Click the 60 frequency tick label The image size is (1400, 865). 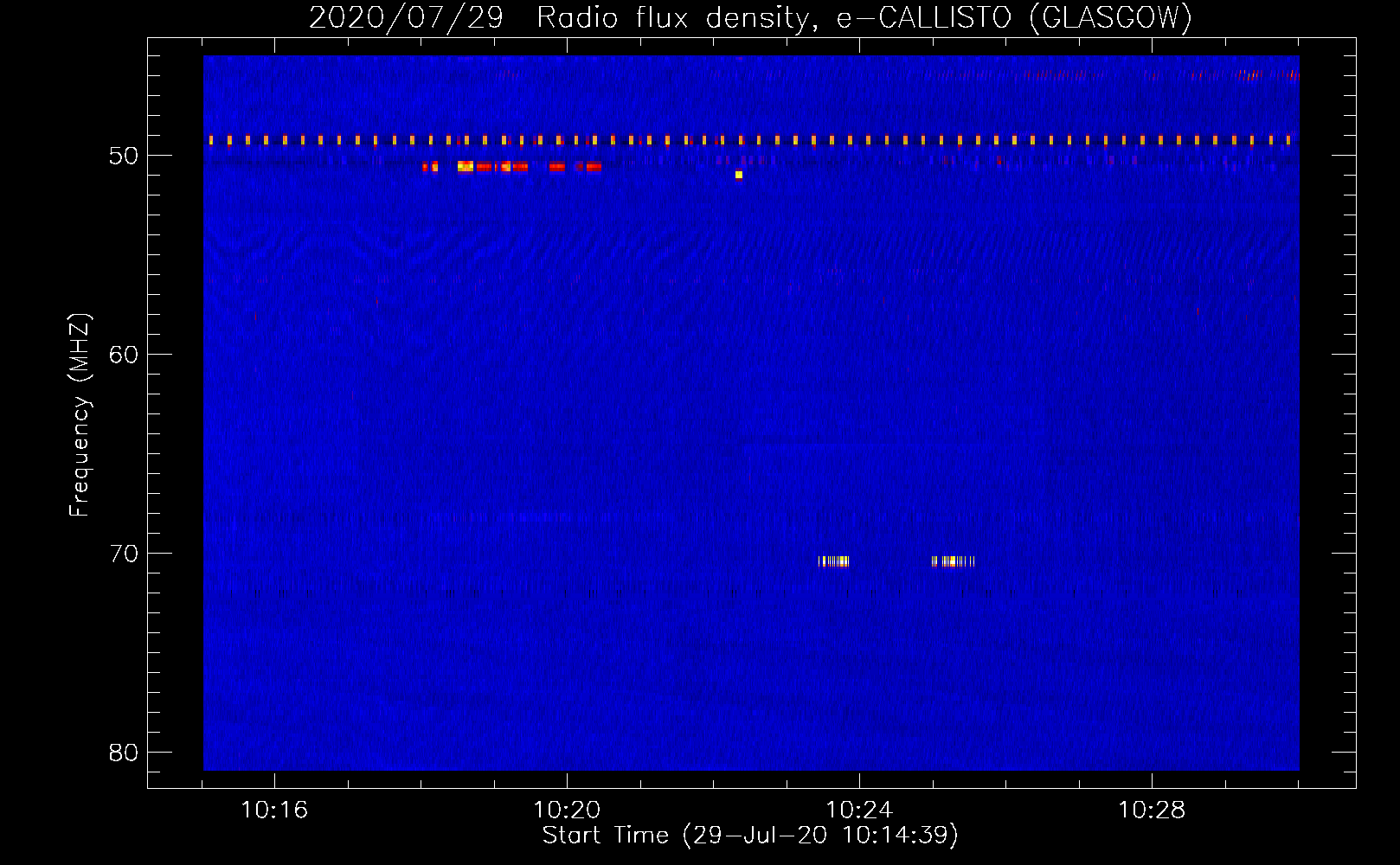tap(124, 355)
